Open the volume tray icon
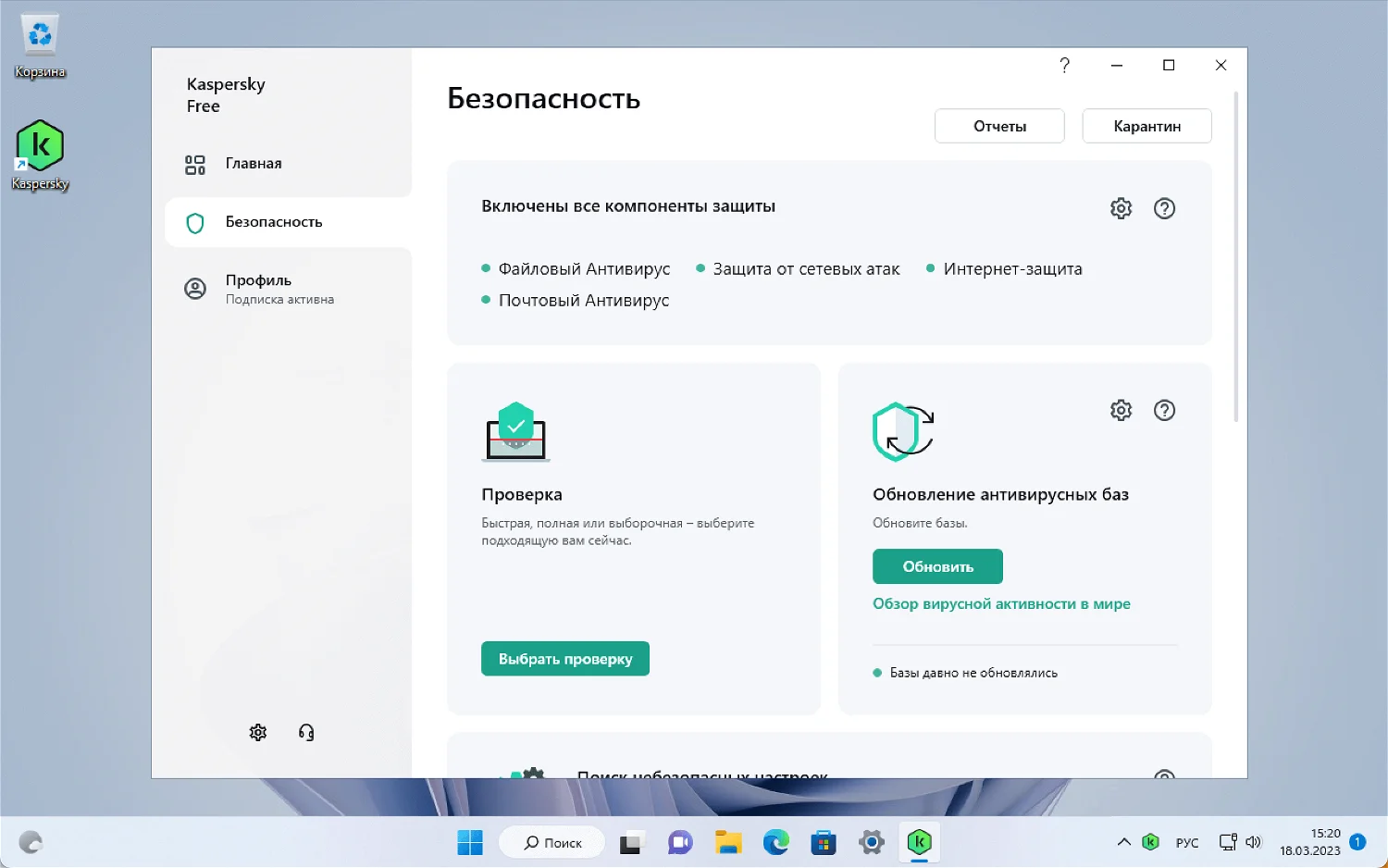This screenshot has height=868, width=1388. point(1254,842)
